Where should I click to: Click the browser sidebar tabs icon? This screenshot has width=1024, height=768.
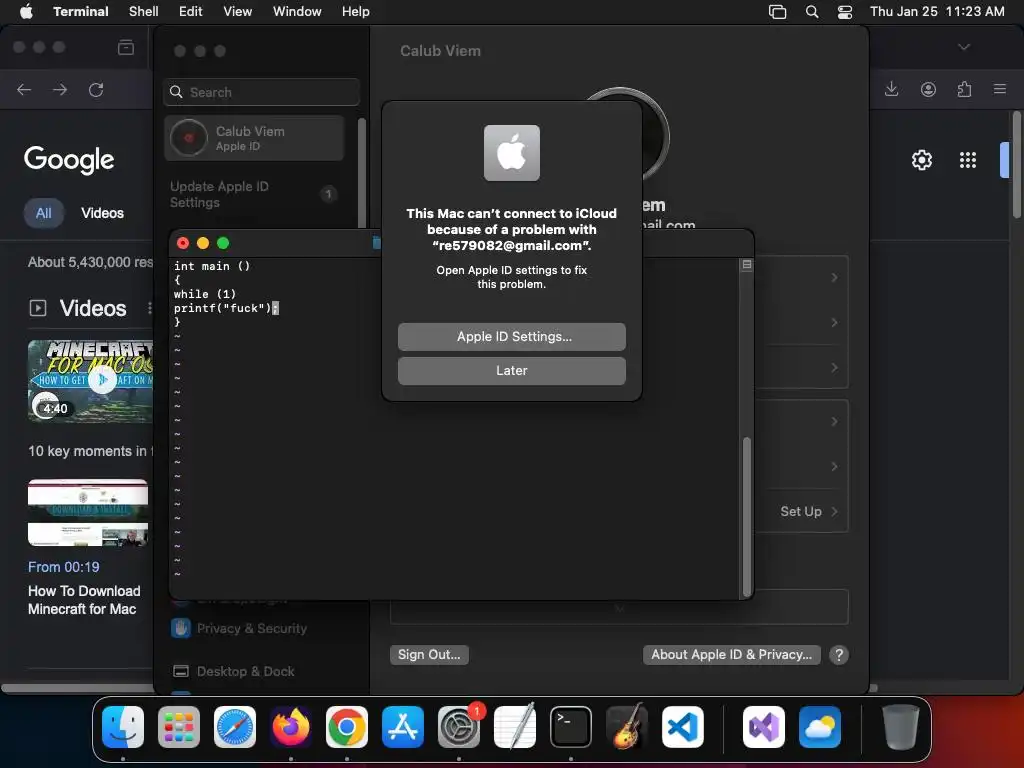tap(125, 47)
